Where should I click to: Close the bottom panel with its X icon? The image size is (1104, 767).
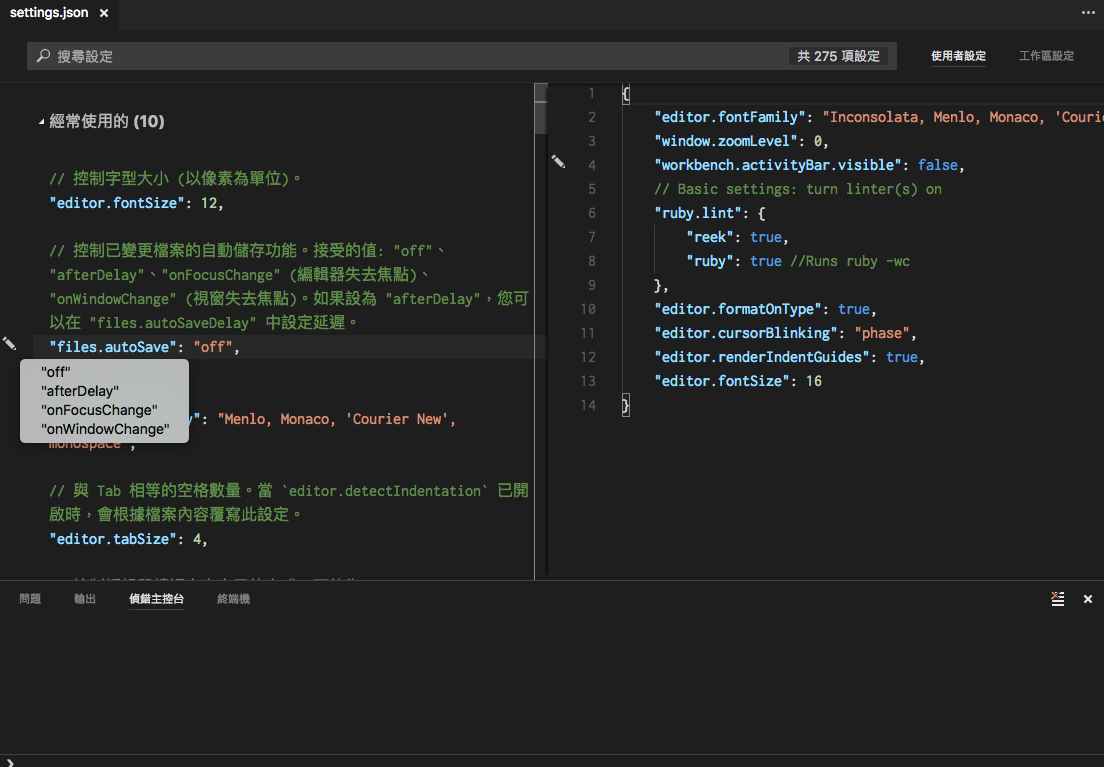click(1087, 598)
